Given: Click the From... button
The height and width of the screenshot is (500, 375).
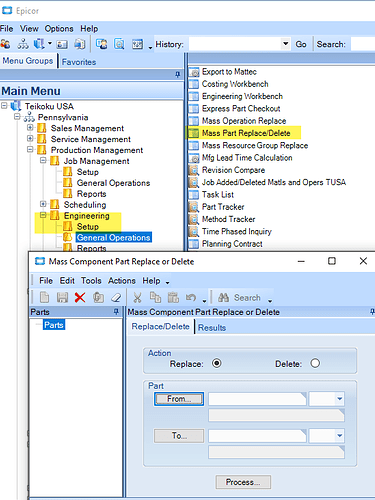Looking at the screenshot, I should click(179, 399).
